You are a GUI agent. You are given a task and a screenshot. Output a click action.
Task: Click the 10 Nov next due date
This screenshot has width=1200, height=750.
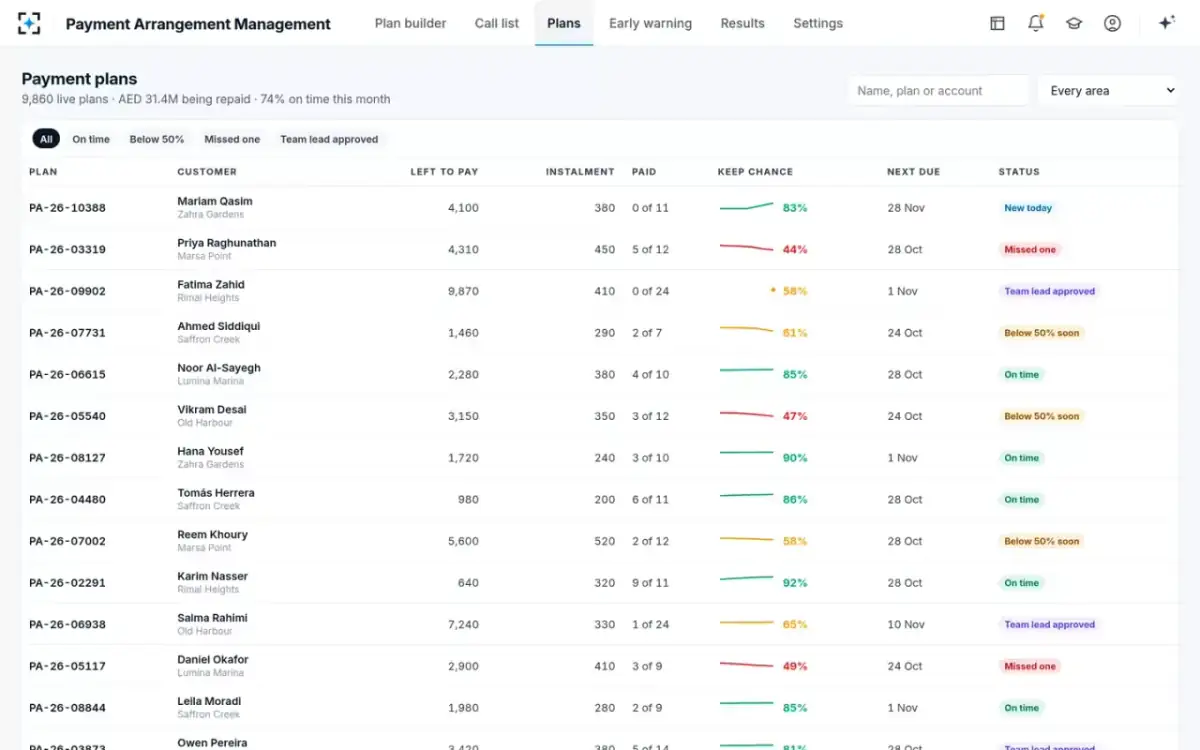pos(906,625)
